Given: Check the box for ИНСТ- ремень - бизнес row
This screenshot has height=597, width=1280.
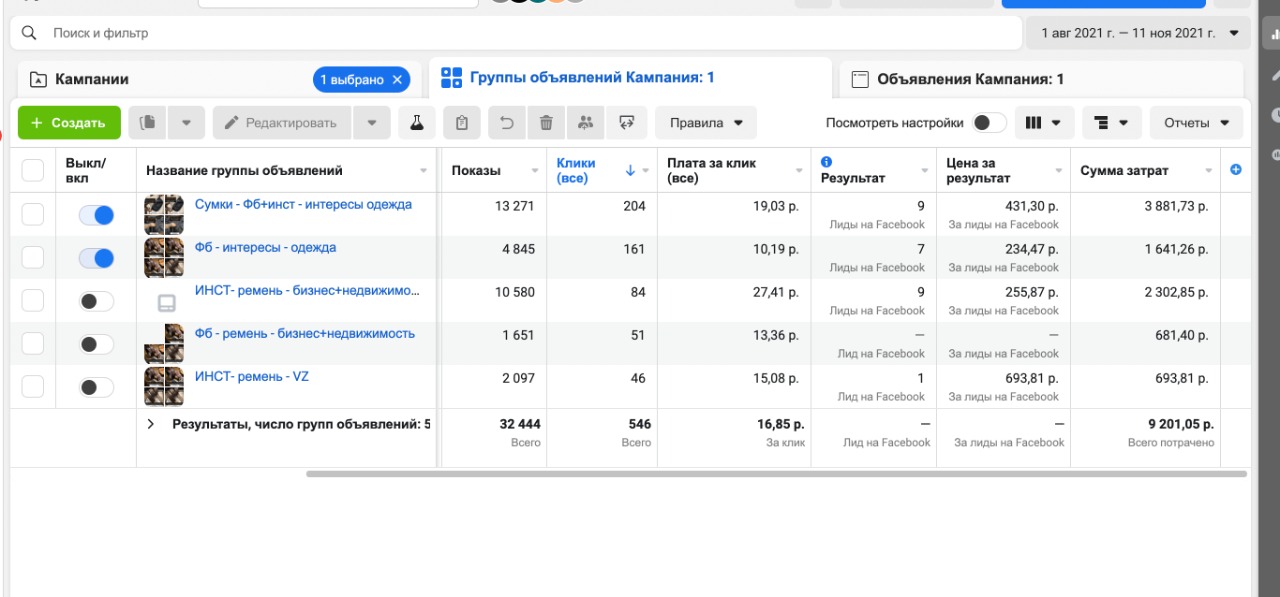Looking at the screenshot, I should click(x=33, y=300).
